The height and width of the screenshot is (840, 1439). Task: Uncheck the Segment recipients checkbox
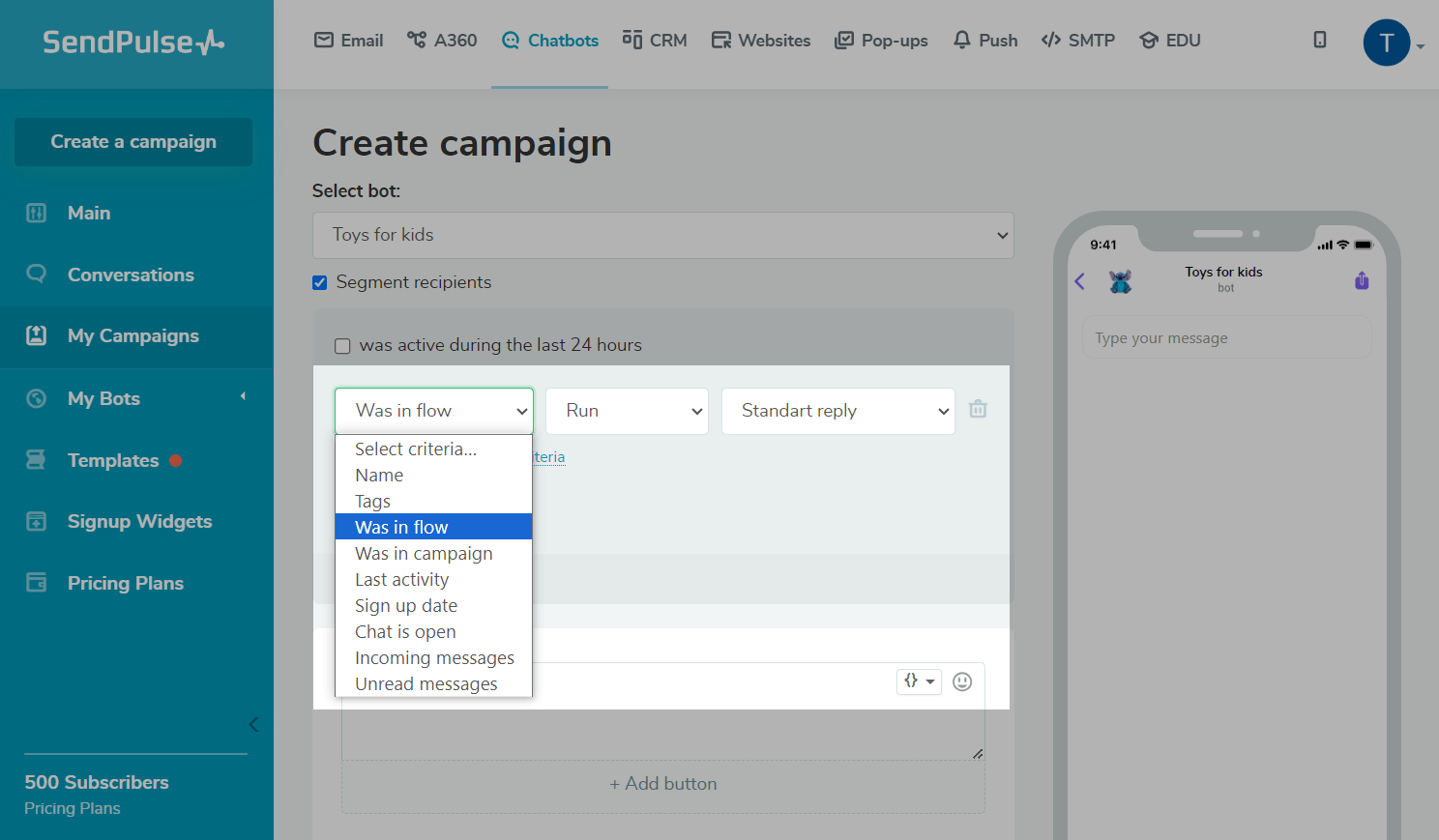[x=320, y=282]
